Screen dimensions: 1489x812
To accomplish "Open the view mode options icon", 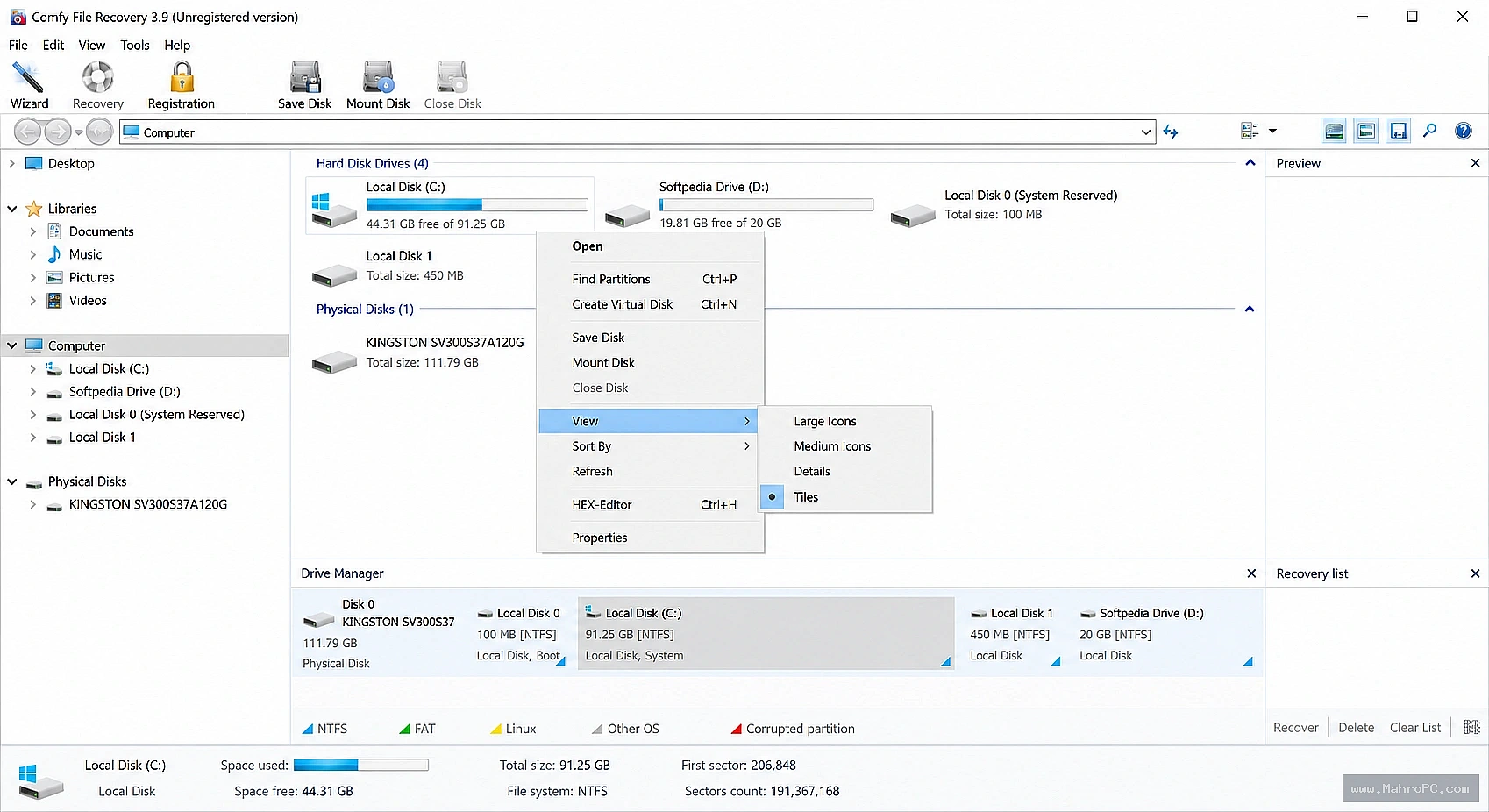I will pos(1250,132).
